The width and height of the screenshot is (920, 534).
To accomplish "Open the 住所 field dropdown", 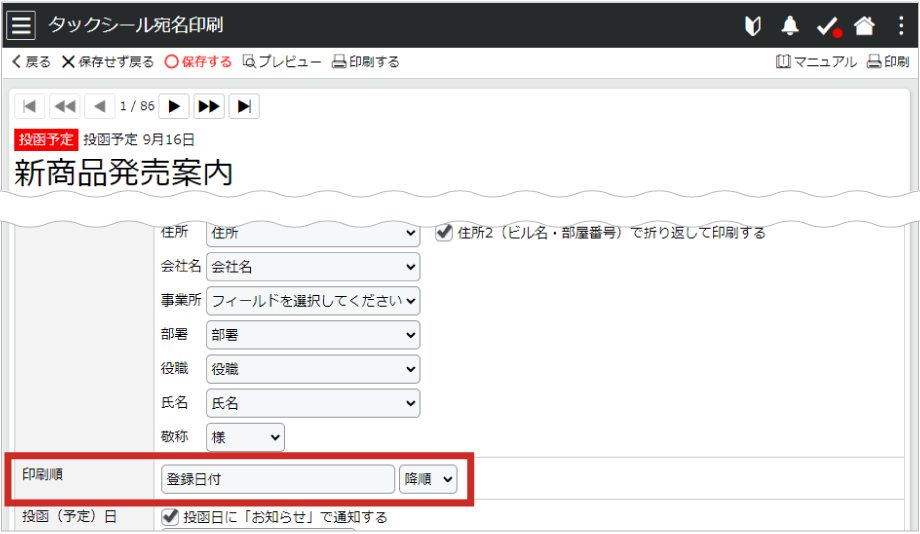I will point(313,233).
